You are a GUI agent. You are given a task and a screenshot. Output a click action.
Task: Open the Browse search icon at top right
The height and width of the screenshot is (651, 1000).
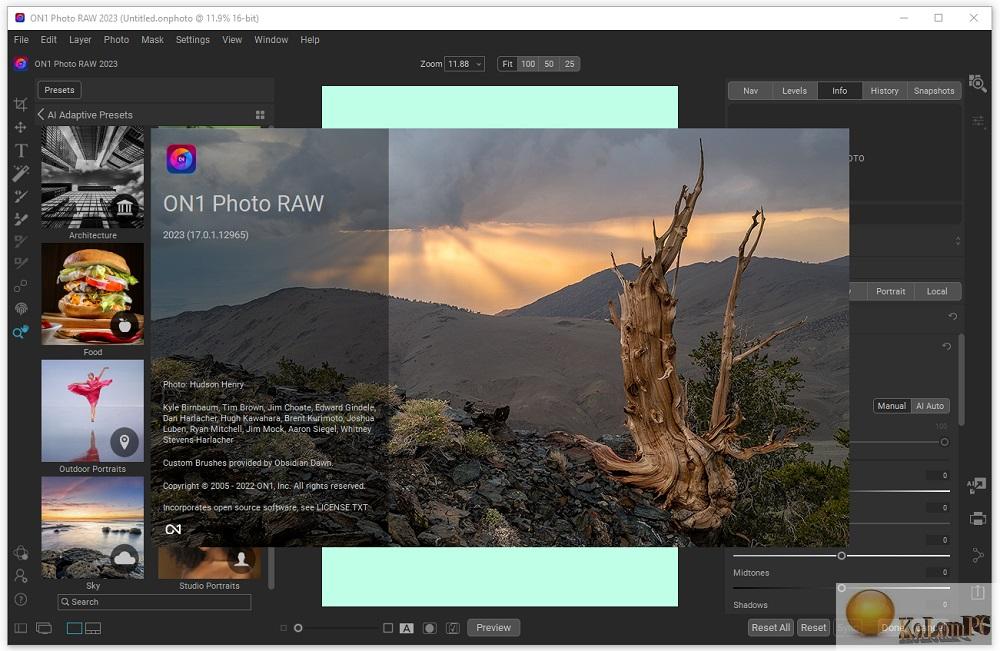pos(977,83)
